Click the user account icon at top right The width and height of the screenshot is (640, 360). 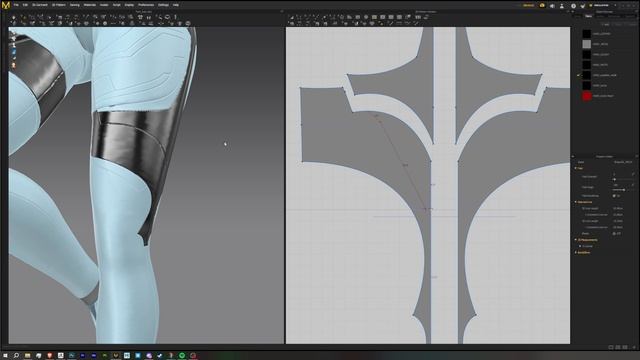pyautogui.click(x=562, y=6)
